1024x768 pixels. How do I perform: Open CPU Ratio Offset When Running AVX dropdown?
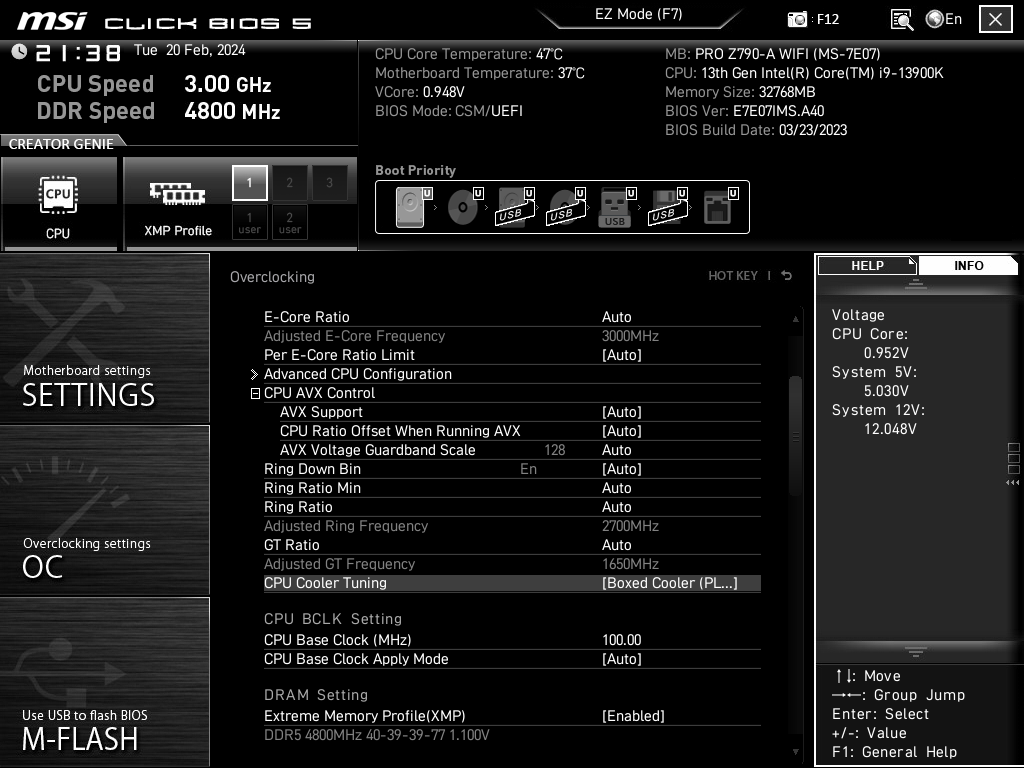(622, 431)
